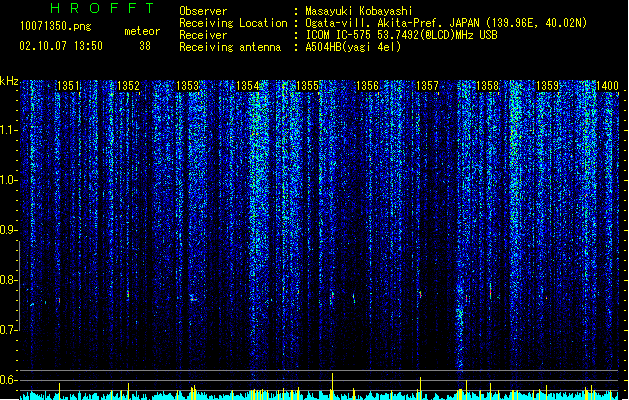Viewport: 629px width, 400px height.
Task: Click the Receiver label
Action: click(203, 35)
